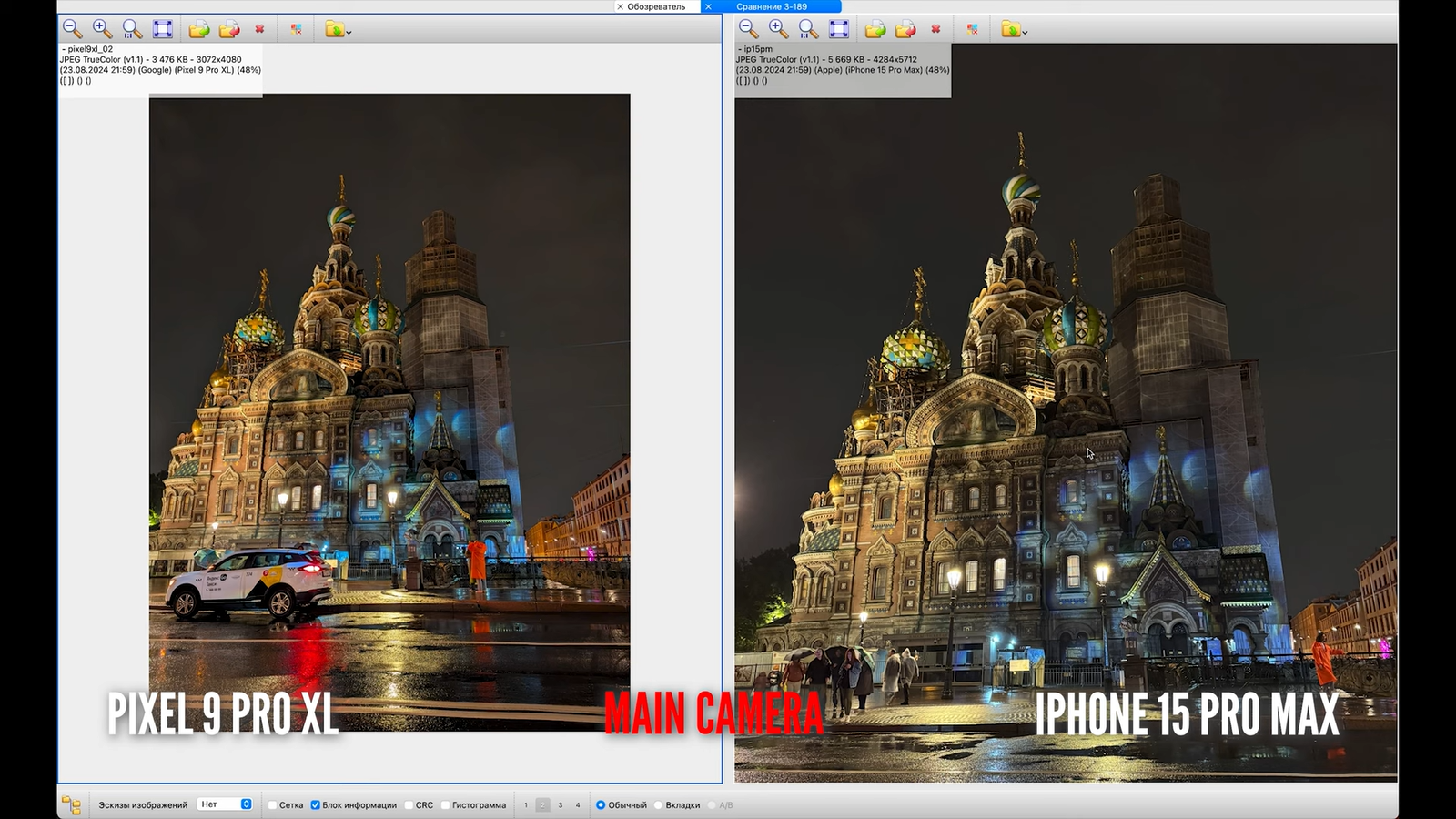Click red X remove icon in left toolbar
This screenshot has width=1456, height=819.
(260, 29)
